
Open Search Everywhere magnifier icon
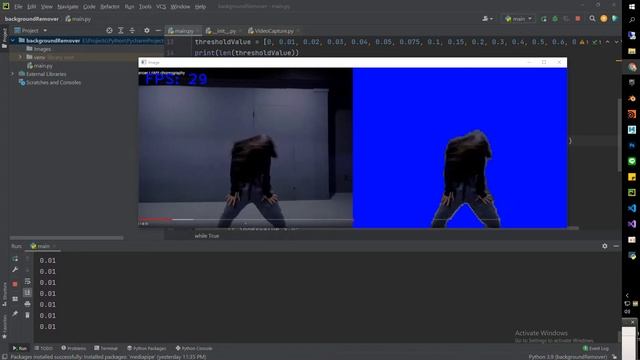coord(592,19)
